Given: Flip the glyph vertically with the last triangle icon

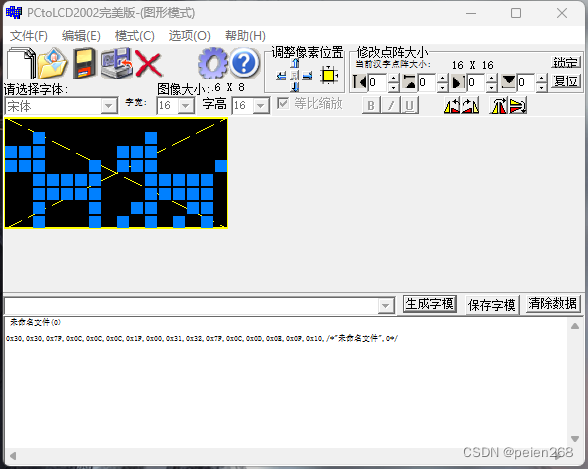Looking at the screenshot, I should (x=518, y=105).
